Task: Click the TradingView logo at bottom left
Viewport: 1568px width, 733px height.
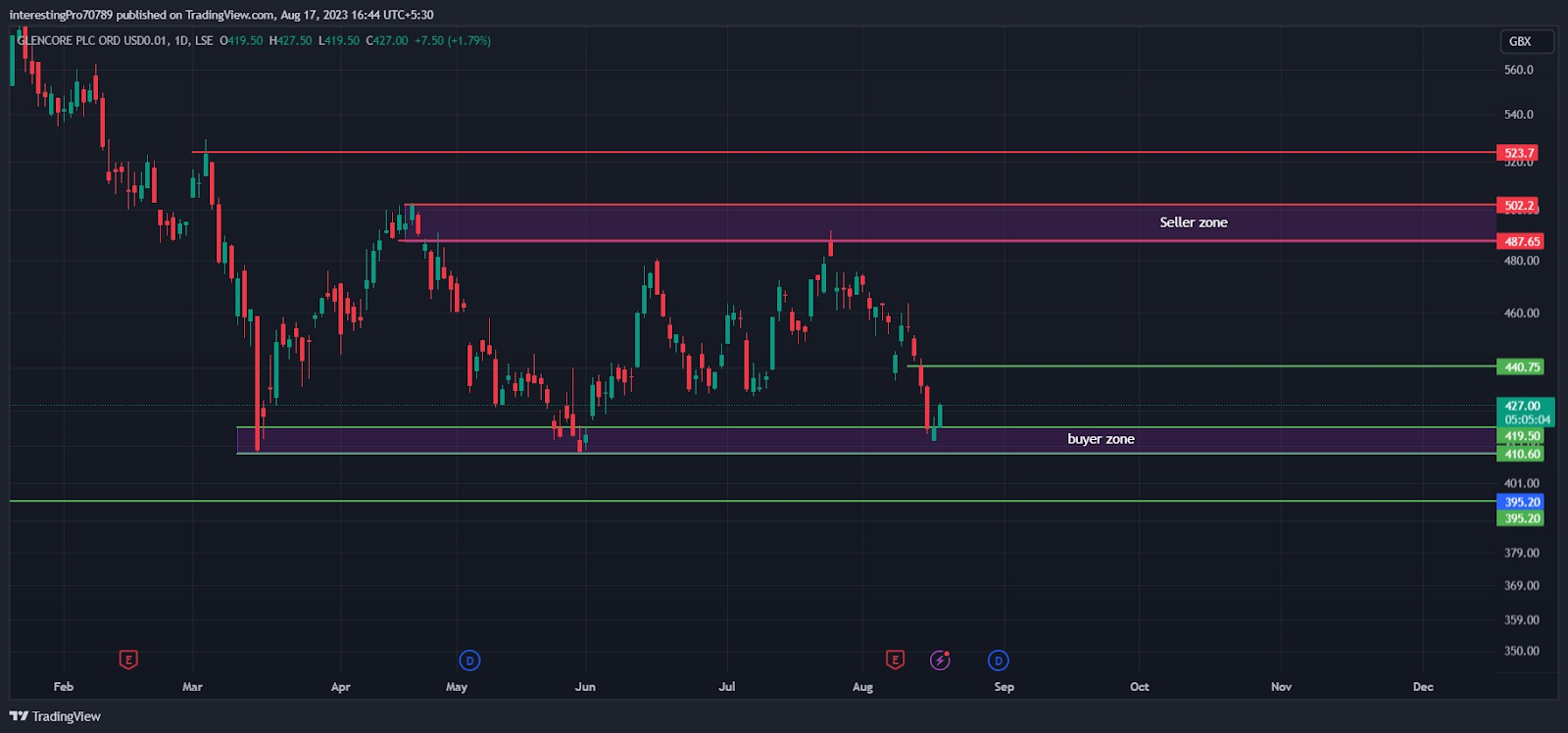Action: [x=55, y=716]
